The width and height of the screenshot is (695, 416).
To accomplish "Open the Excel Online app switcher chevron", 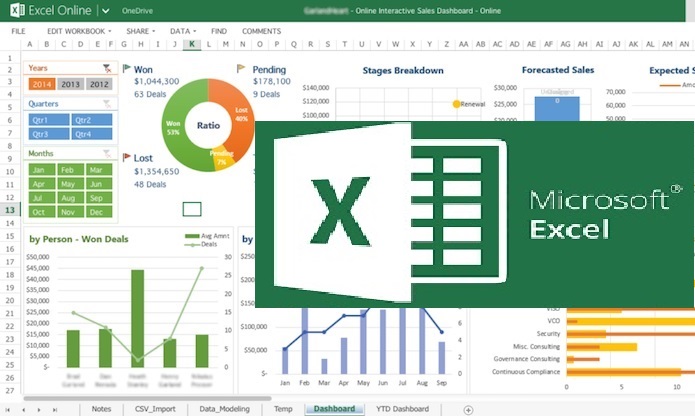I will click(x=105, y=11).
